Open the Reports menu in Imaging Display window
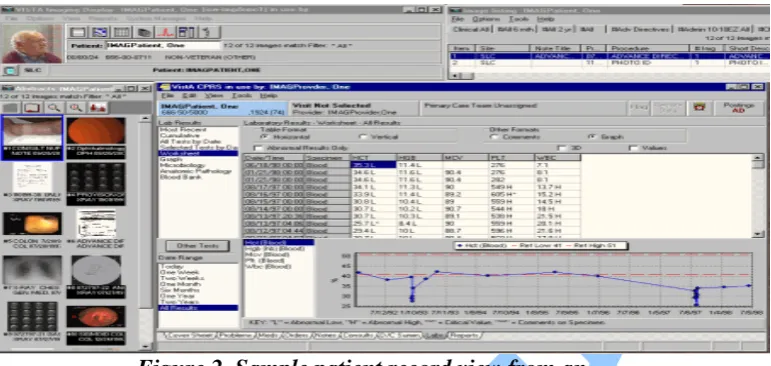 click(103, 18)
